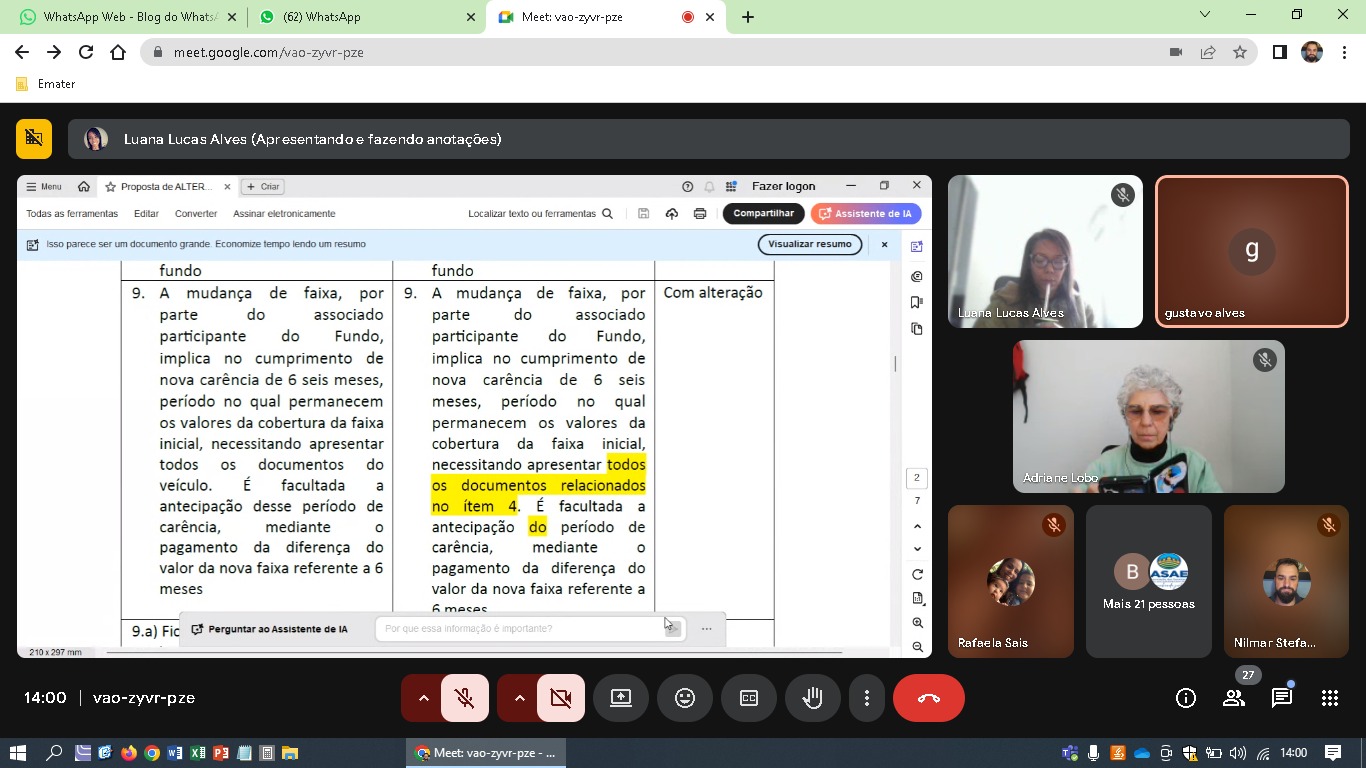The height and width of the screenshot is (768, 1366).
Task: Open the emoji reactions button
Action: point(685,698)
